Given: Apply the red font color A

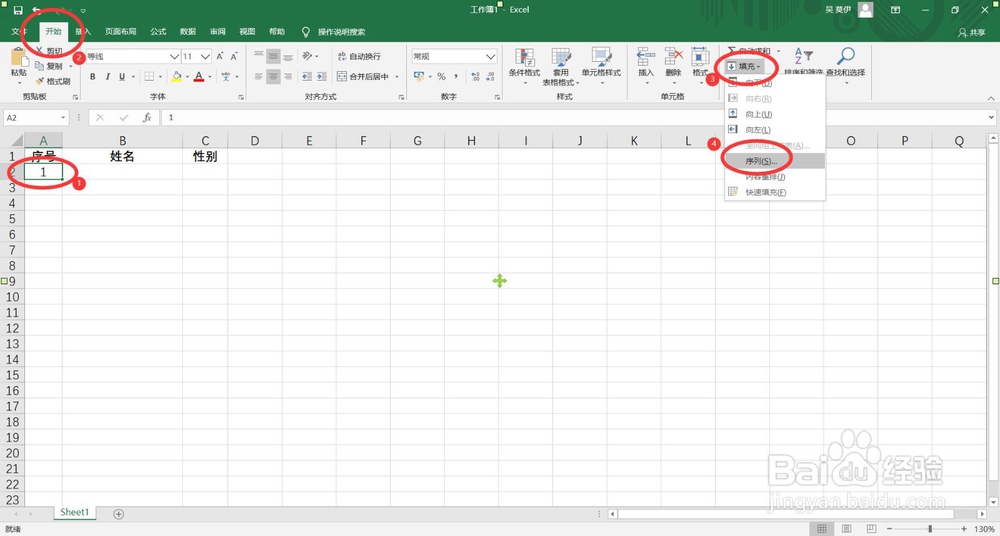Looking at the screenshot, I should [199, 77].
